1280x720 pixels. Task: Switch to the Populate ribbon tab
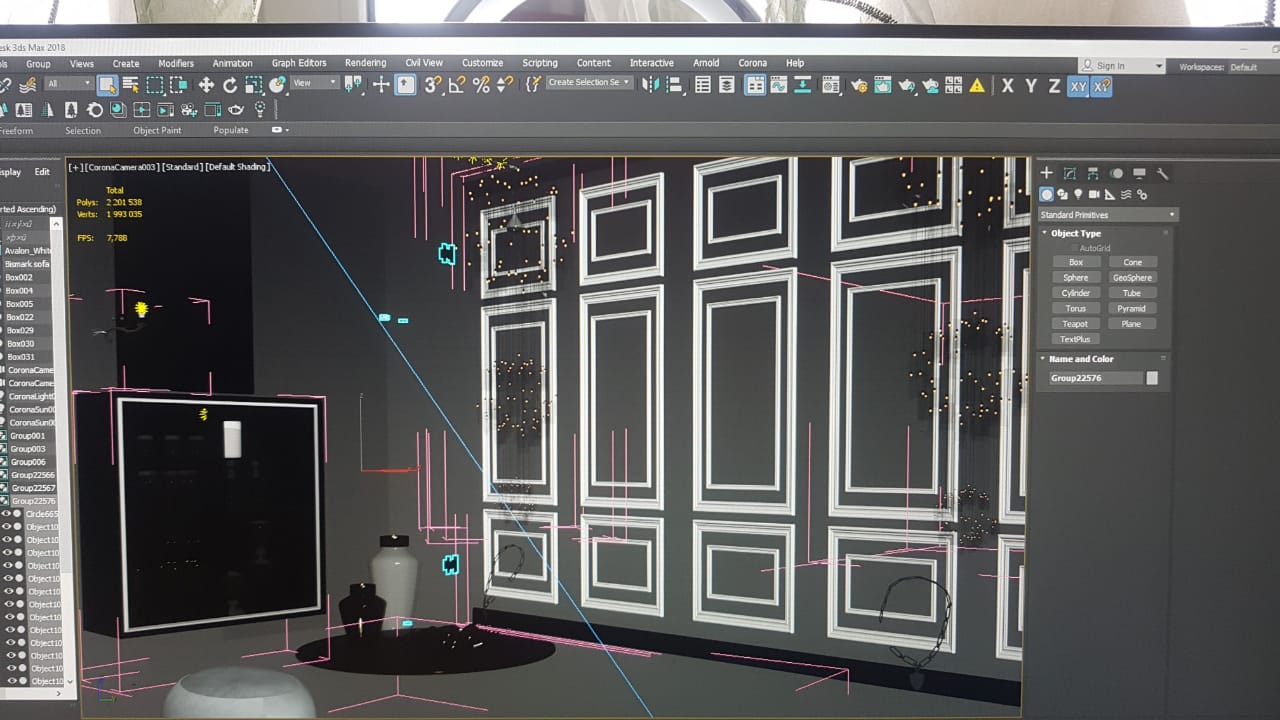tap(231, 130)
